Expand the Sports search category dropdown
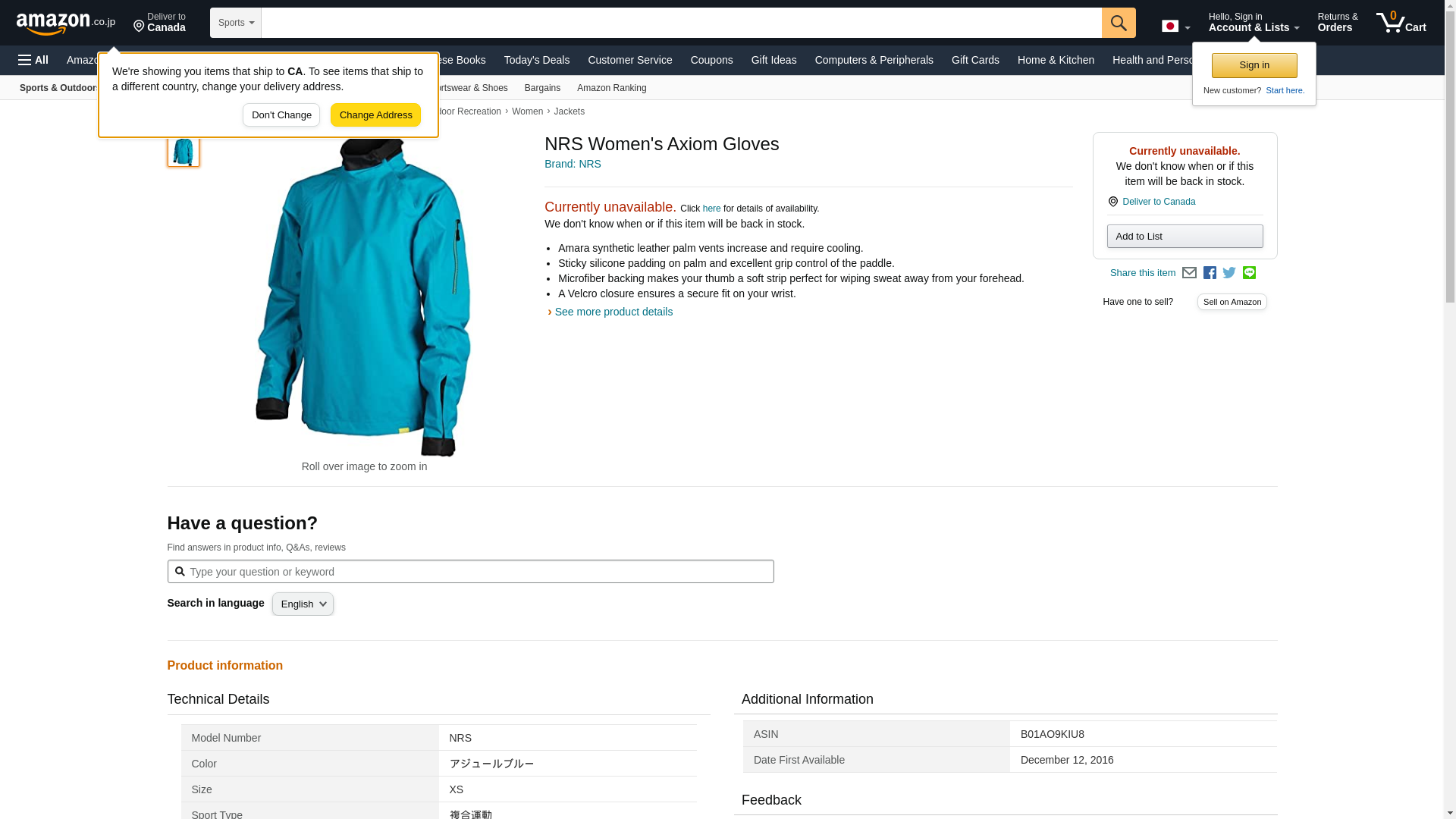This screenshot has width=1456, height=819. coord(236,23)
